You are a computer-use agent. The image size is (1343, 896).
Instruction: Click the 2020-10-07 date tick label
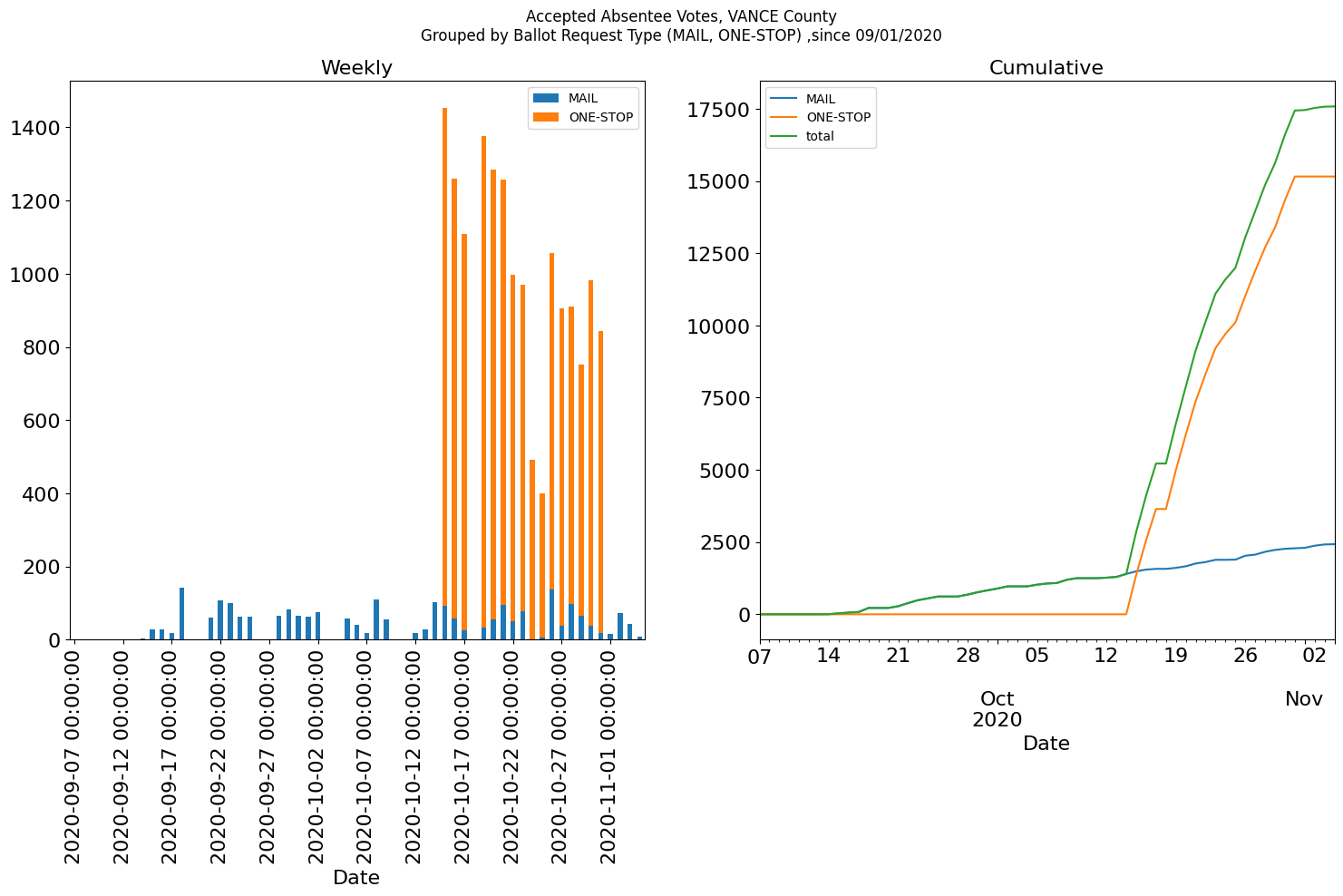point(365,755)
